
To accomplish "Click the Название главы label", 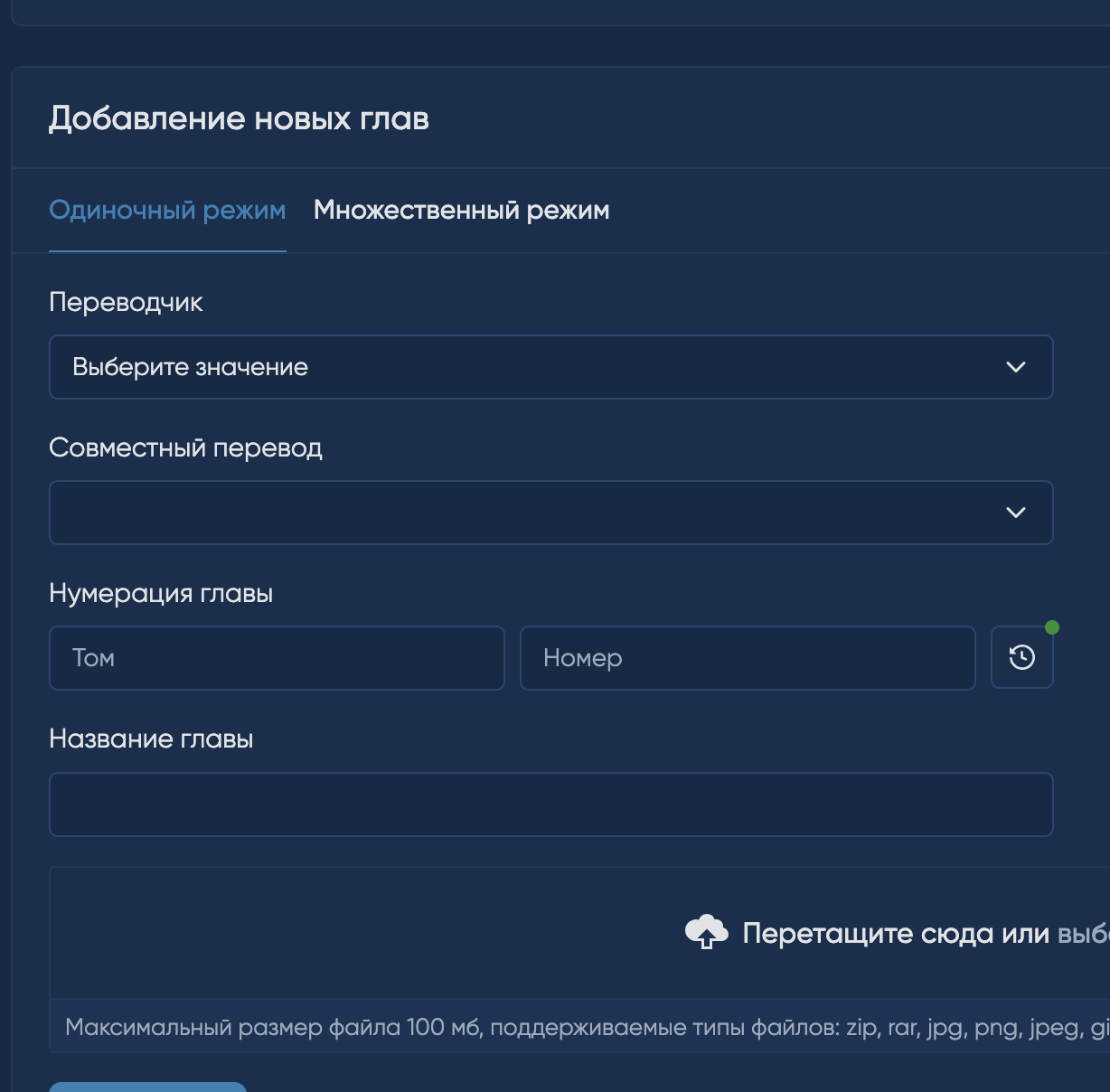I will coord(151,739).
